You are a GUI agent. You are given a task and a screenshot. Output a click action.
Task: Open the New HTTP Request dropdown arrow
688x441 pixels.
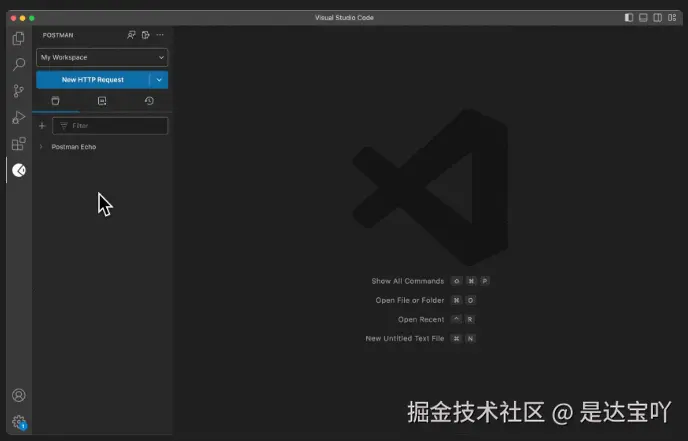coord(159,80)
